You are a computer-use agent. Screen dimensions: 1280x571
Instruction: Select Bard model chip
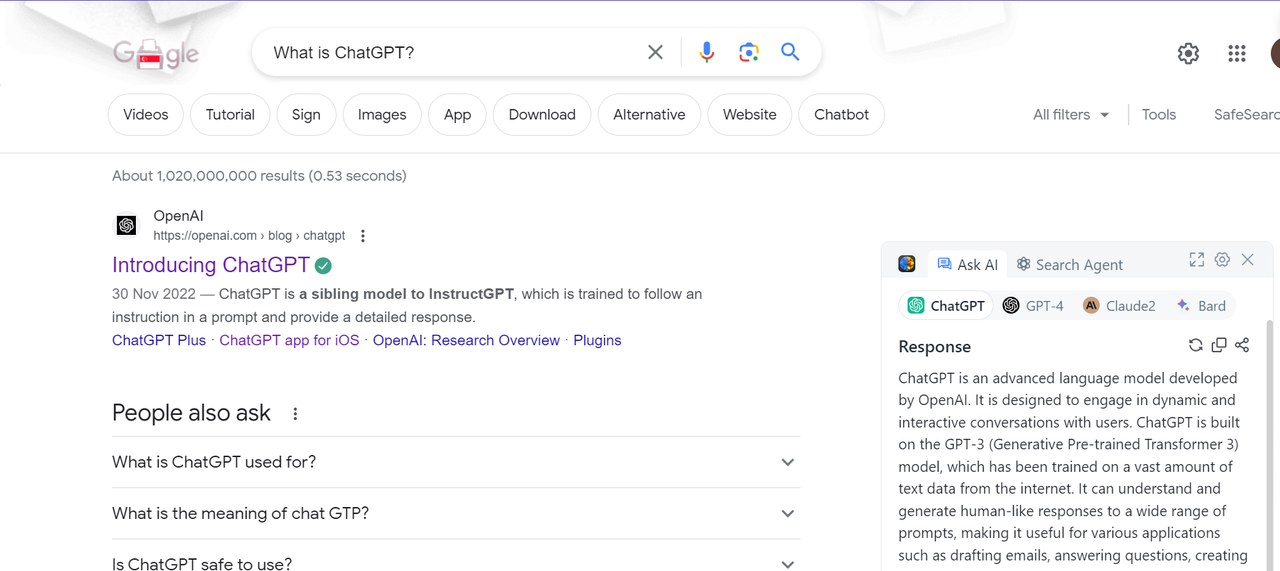tap(1201, 306)
